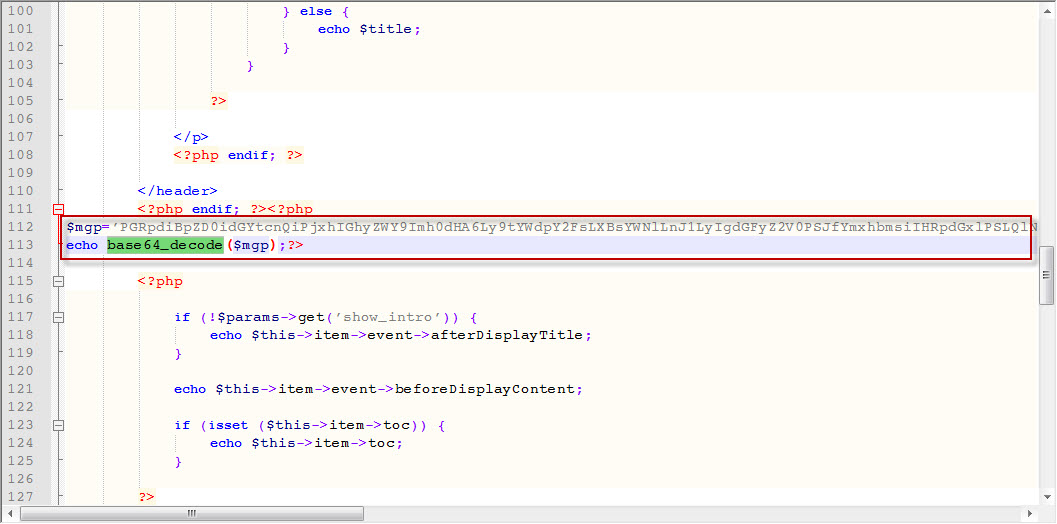Click the horizontal scrollbar thumb

click(x=192, y=514)
